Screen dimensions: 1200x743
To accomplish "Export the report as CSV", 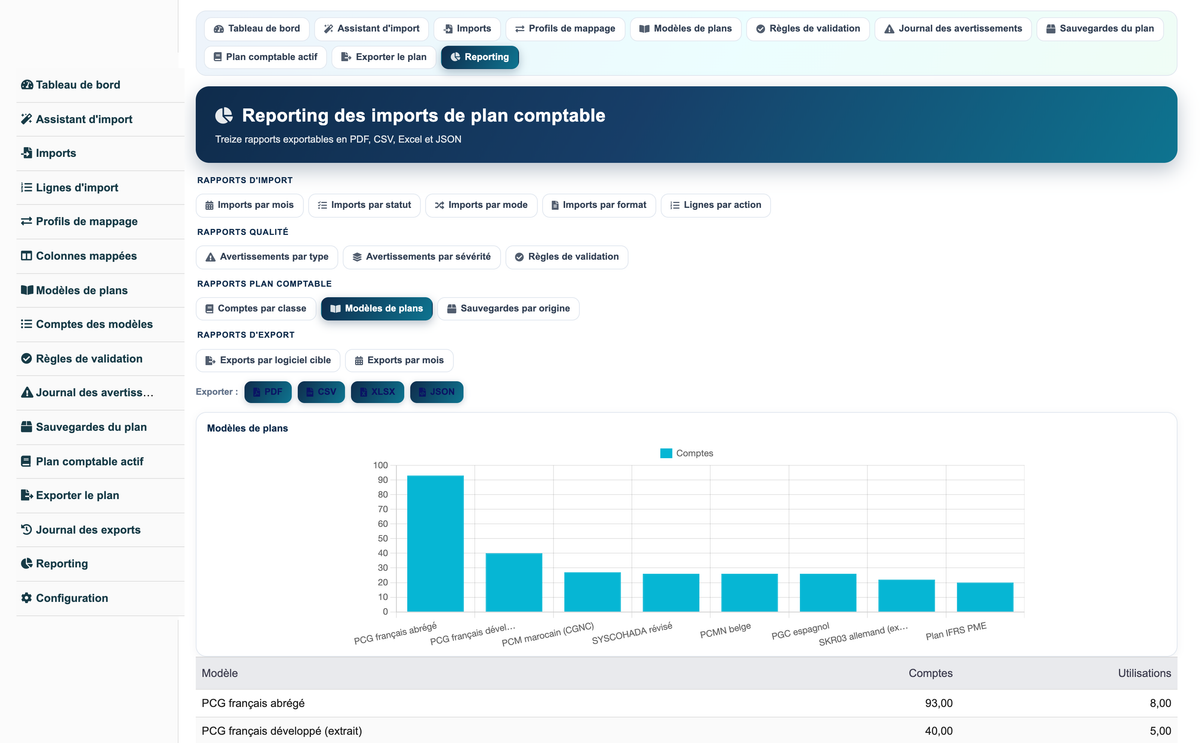I will [321, 392].
